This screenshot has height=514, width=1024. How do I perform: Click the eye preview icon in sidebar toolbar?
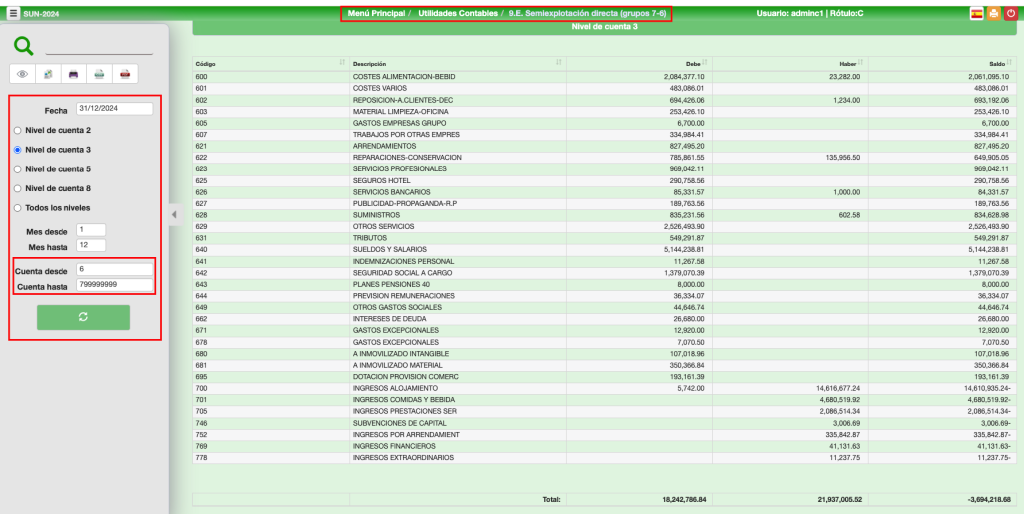point(22,74)
